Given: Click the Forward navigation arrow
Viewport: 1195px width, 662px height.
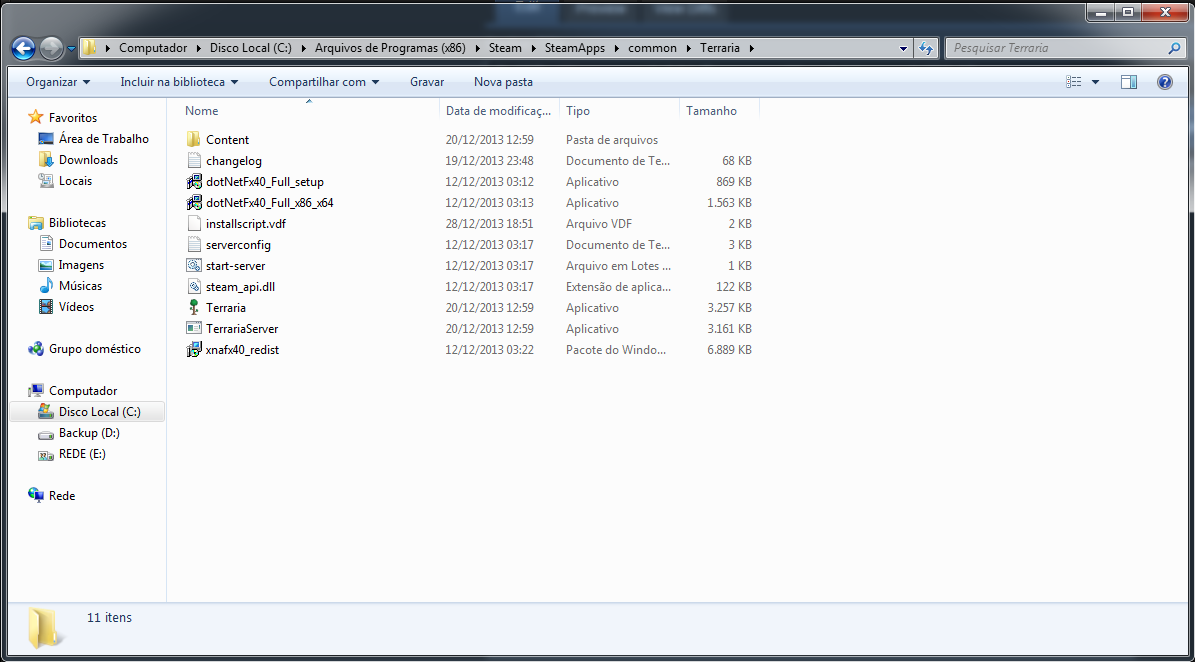Looking at the screenshot, I should pos(51,48).
